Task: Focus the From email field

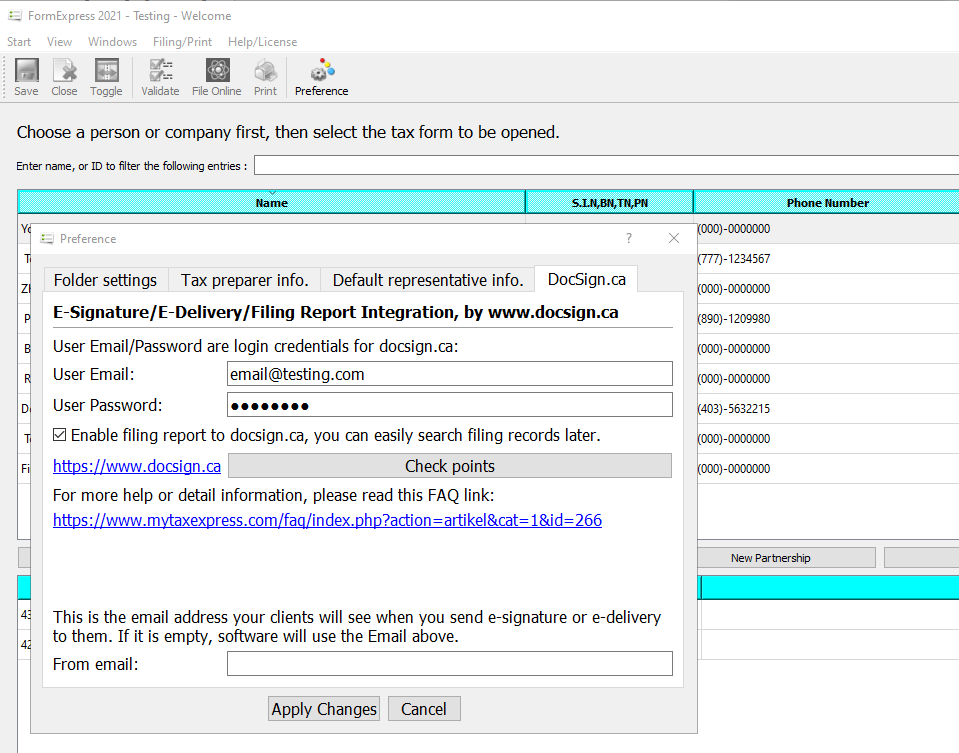Action: coord(450,664)
